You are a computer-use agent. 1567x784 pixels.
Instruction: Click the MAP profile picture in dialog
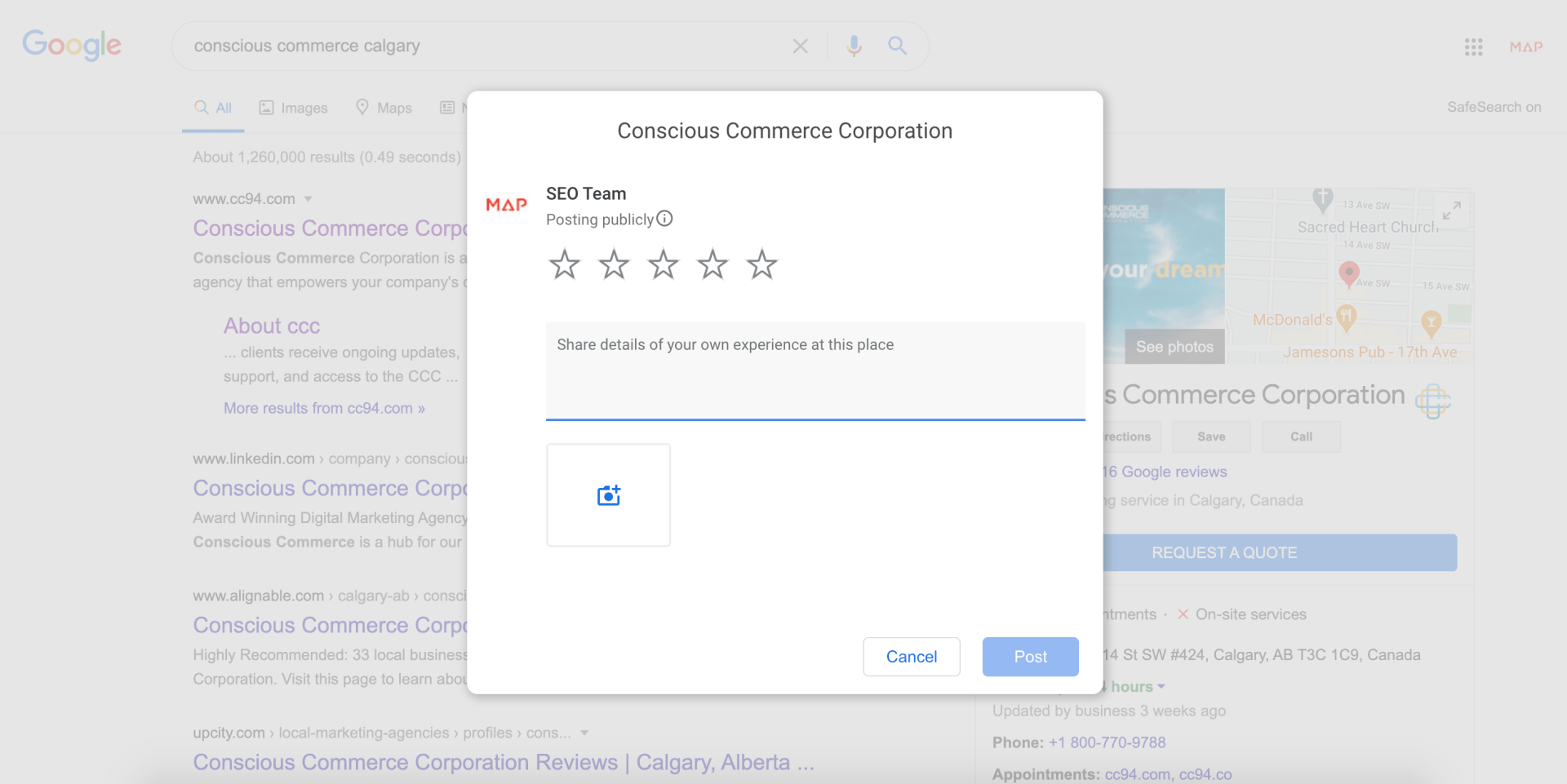[506, 205]
